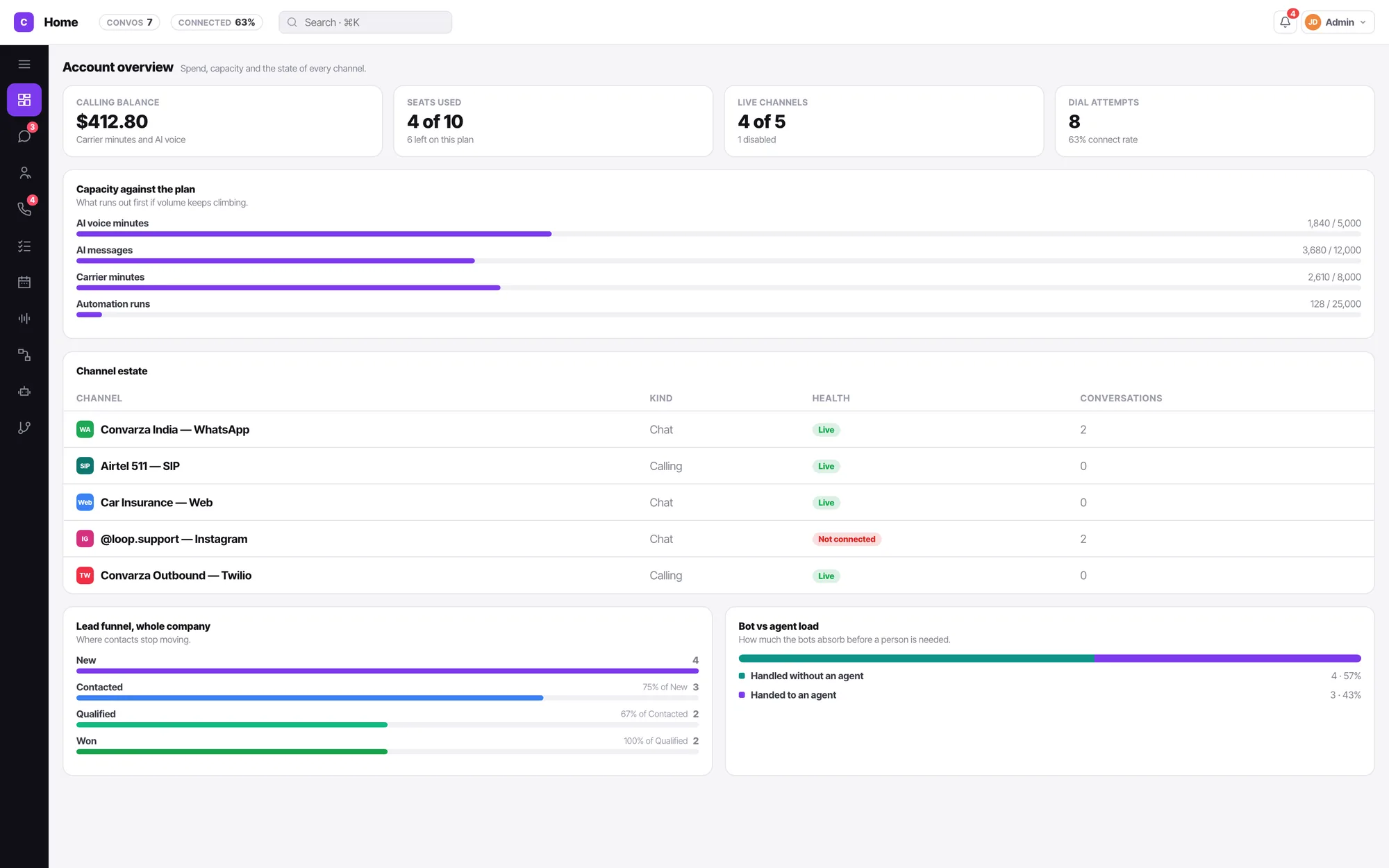Click the purple C app logo
Screen dimensions: 1389x868
[24, 22]
